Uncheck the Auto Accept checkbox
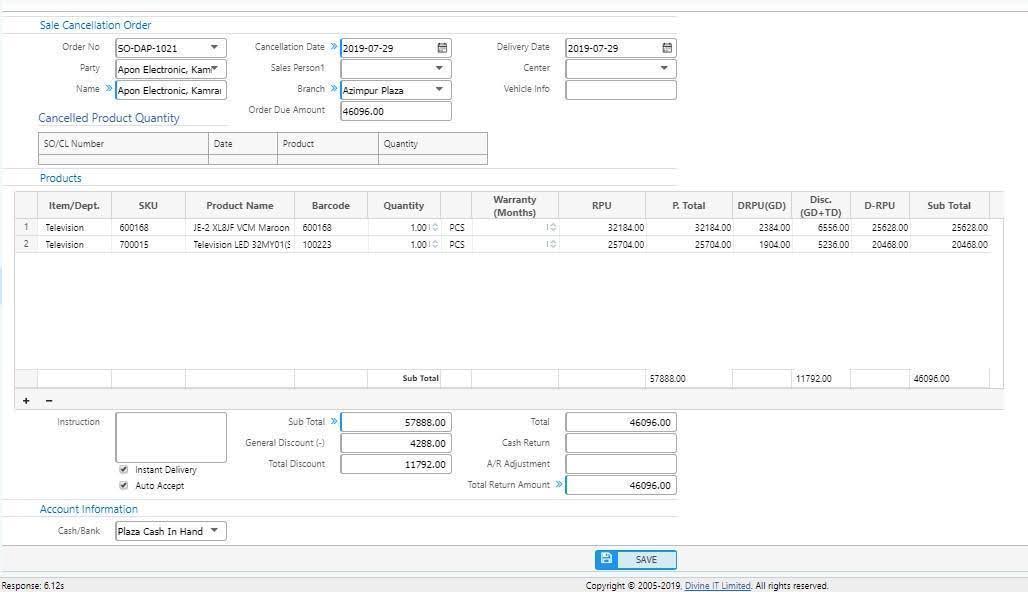 point(124,485)
